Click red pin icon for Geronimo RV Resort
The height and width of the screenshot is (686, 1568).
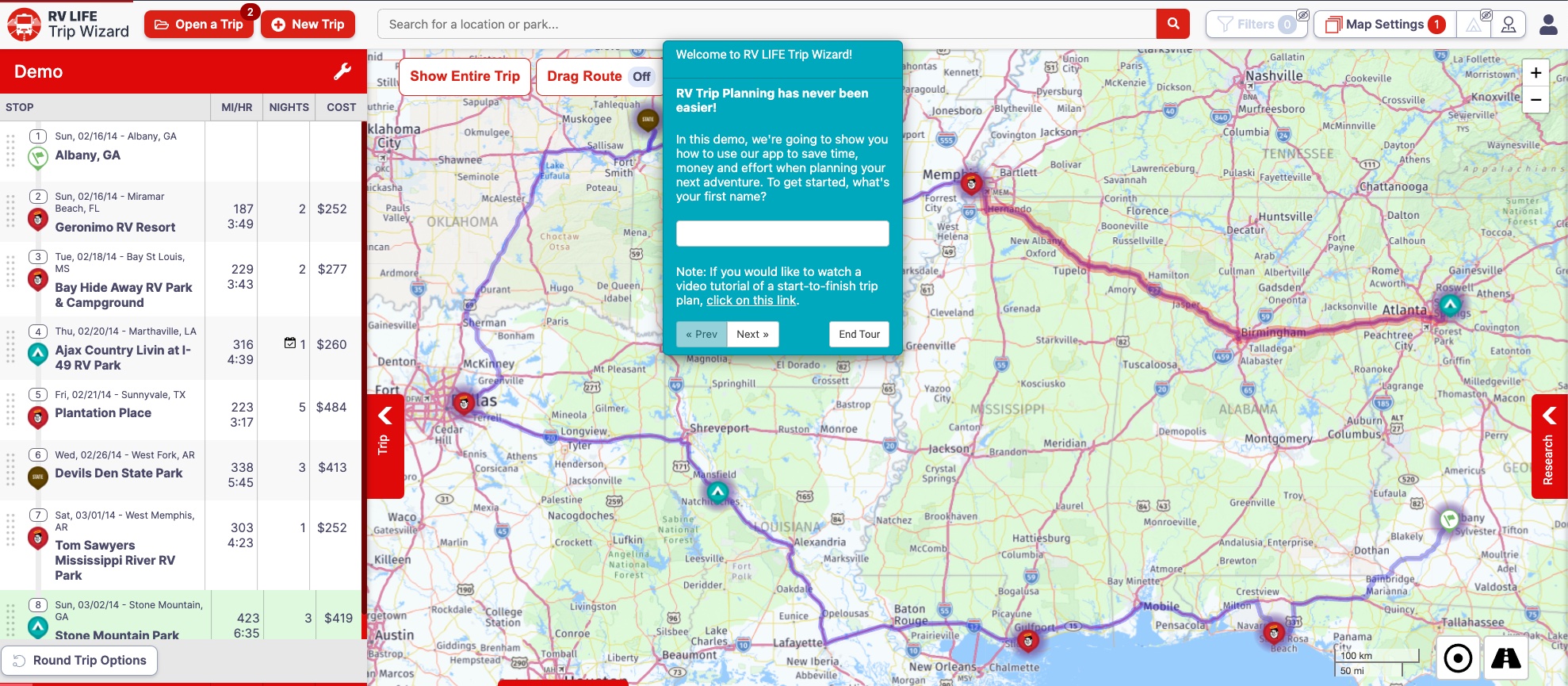click(x=37, y=219)
